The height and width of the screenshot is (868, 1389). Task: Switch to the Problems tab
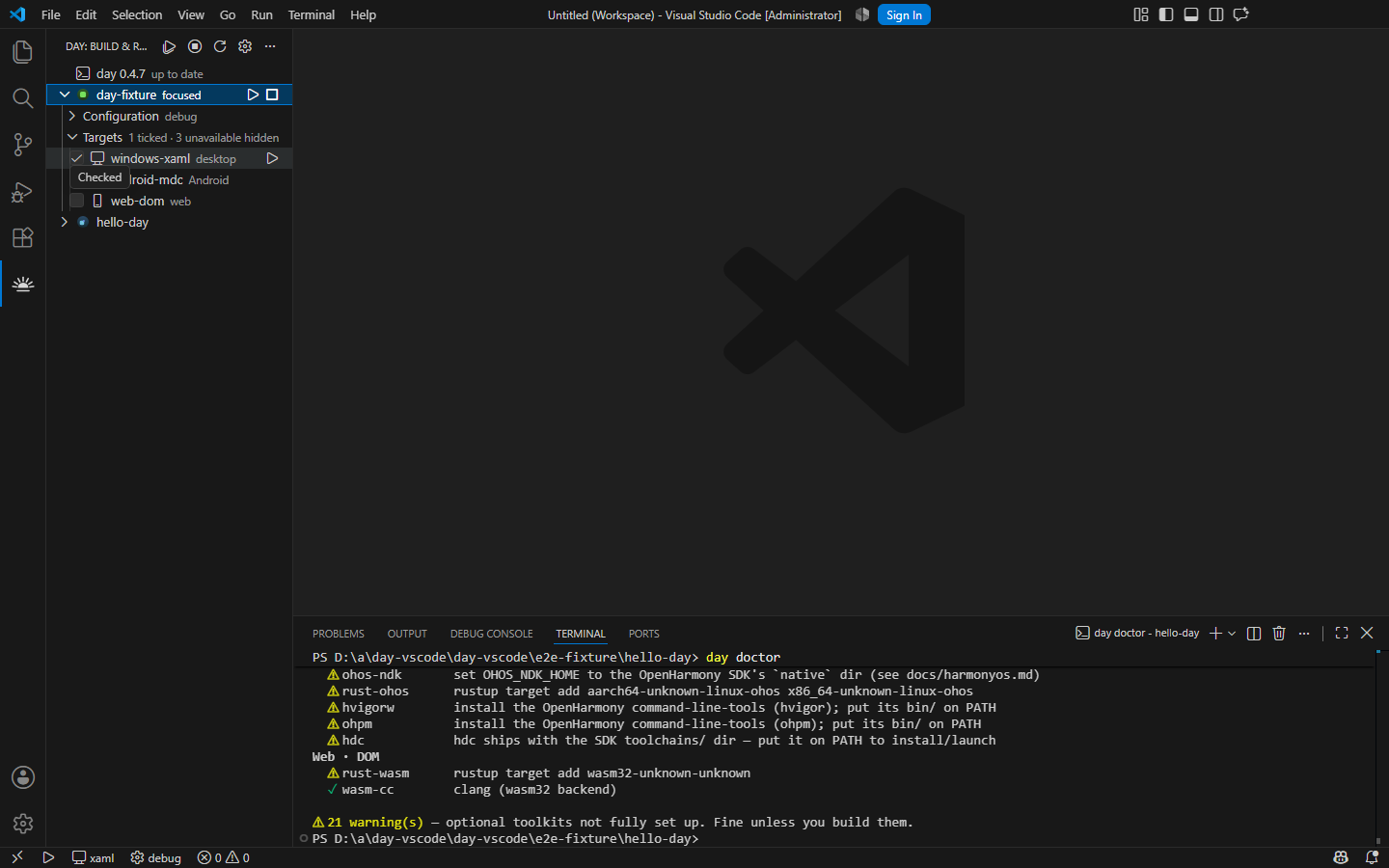(339, 634)
